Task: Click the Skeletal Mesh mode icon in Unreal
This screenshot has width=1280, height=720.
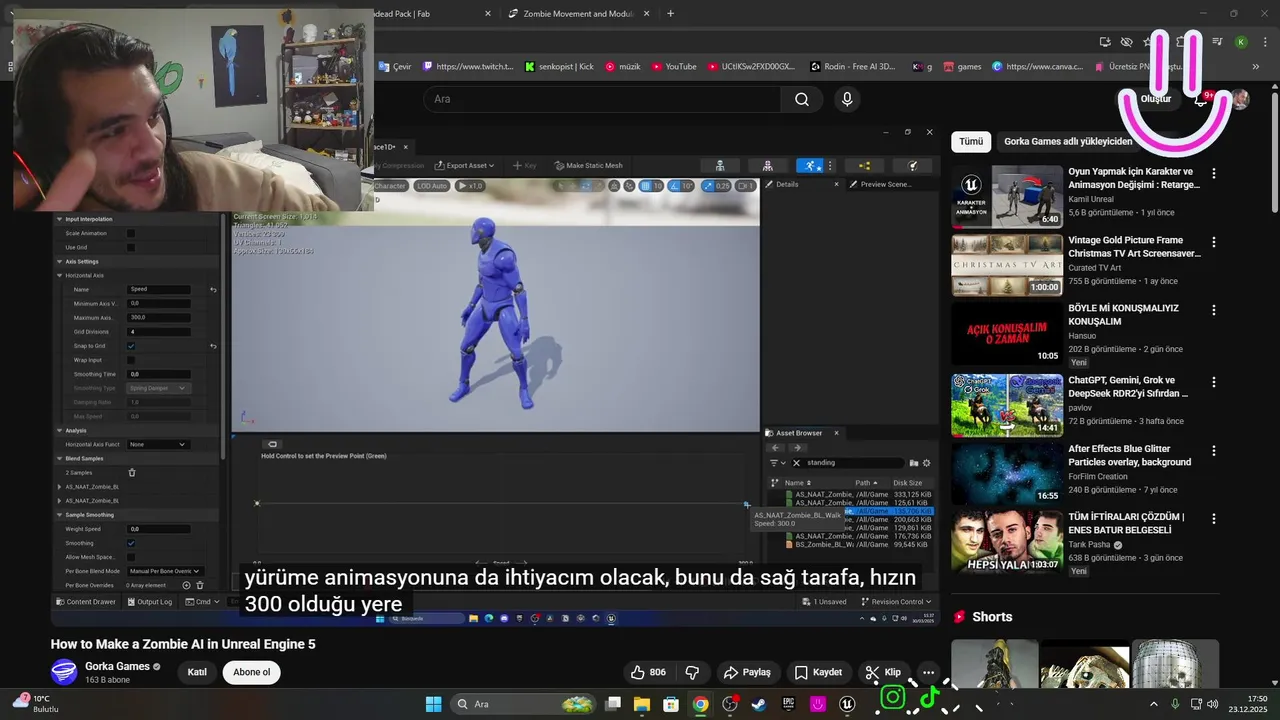Action: tap(767, 165)
